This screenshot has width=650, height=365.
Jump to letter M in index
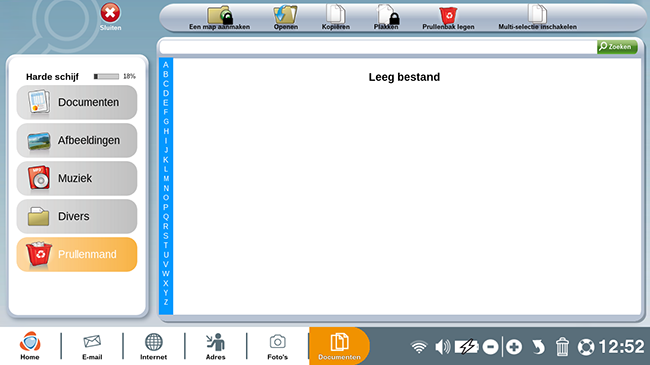click(166, 179)
